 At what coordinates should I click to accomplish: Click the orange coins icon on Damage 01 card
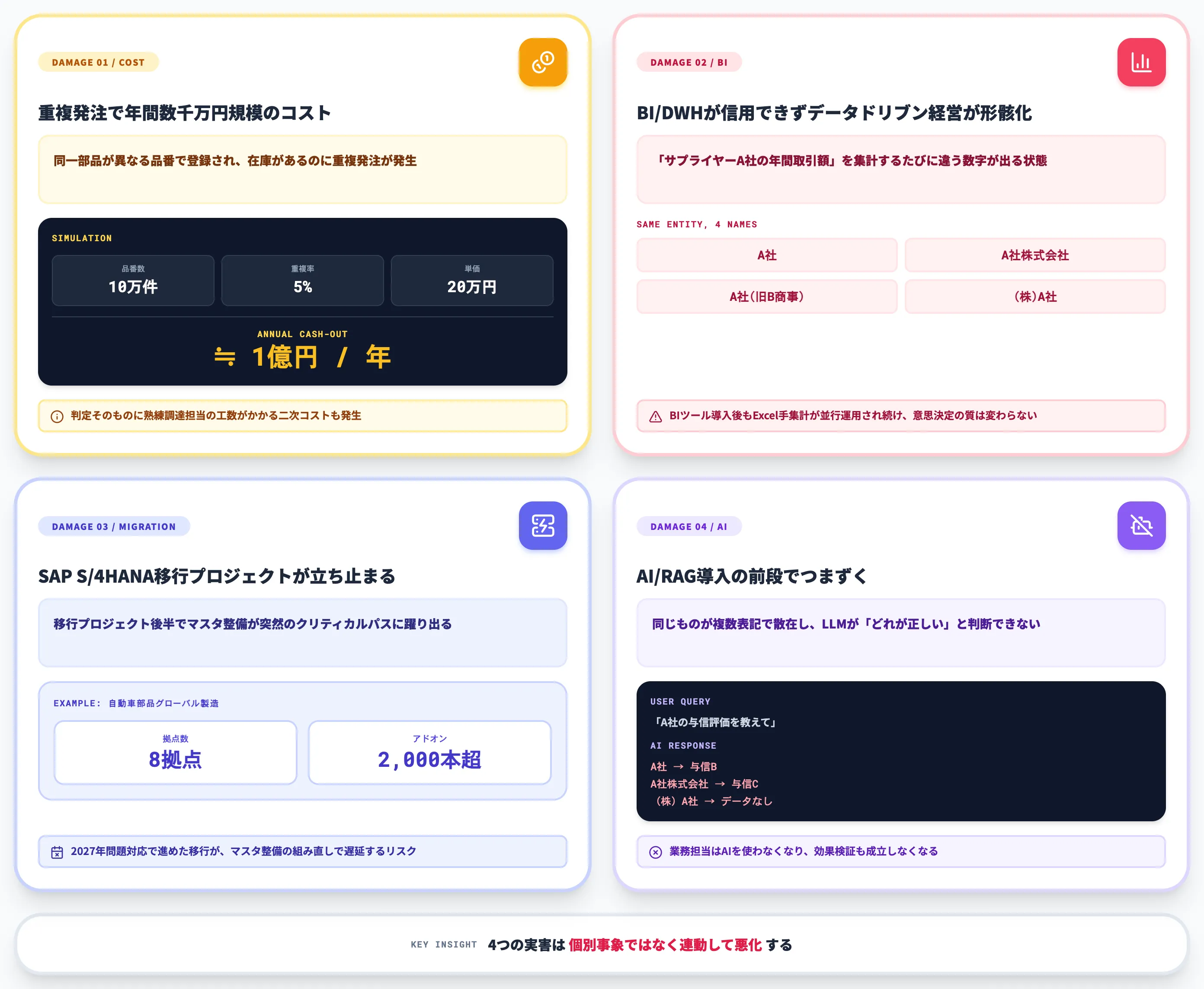tap(543, 62)
